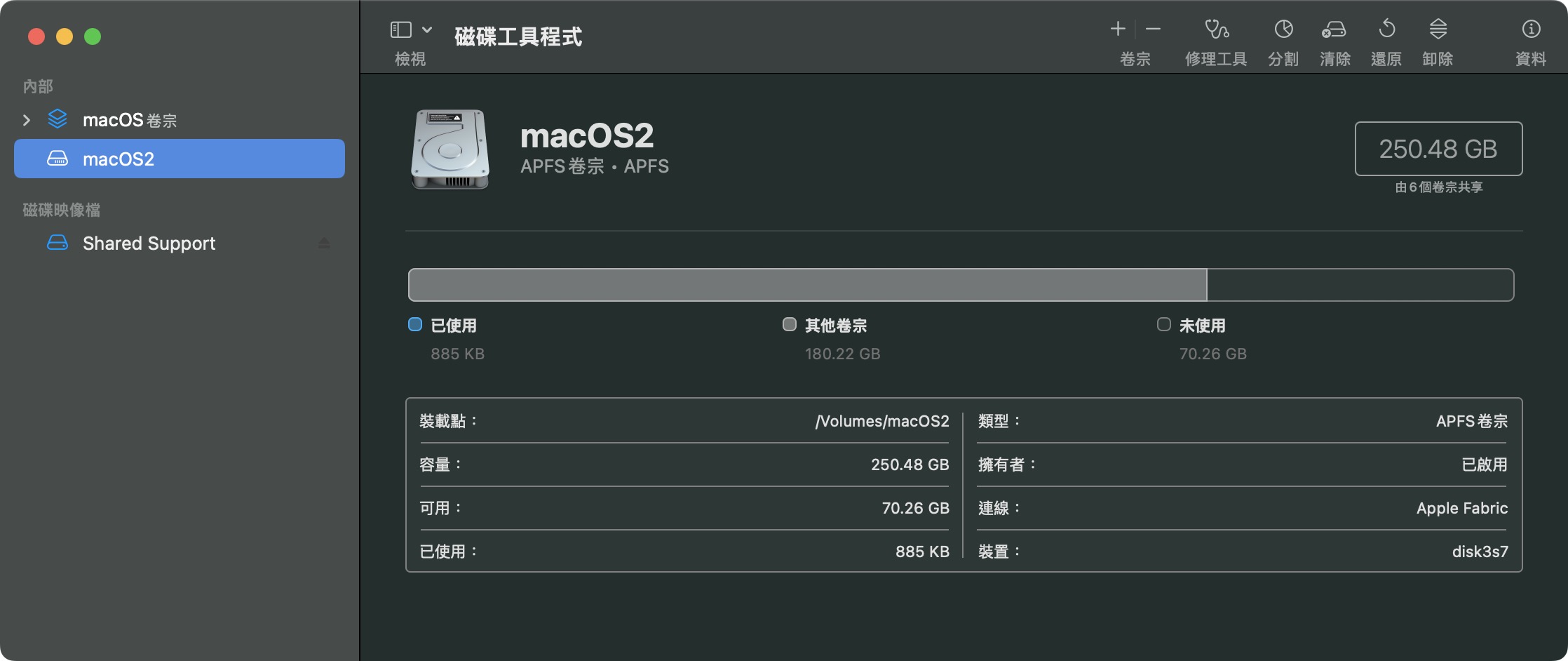Click the Other Volumes legend swatch
The height and width of the screenshot is (661, 1568).
pyautogui.click(x=790, y=324)
